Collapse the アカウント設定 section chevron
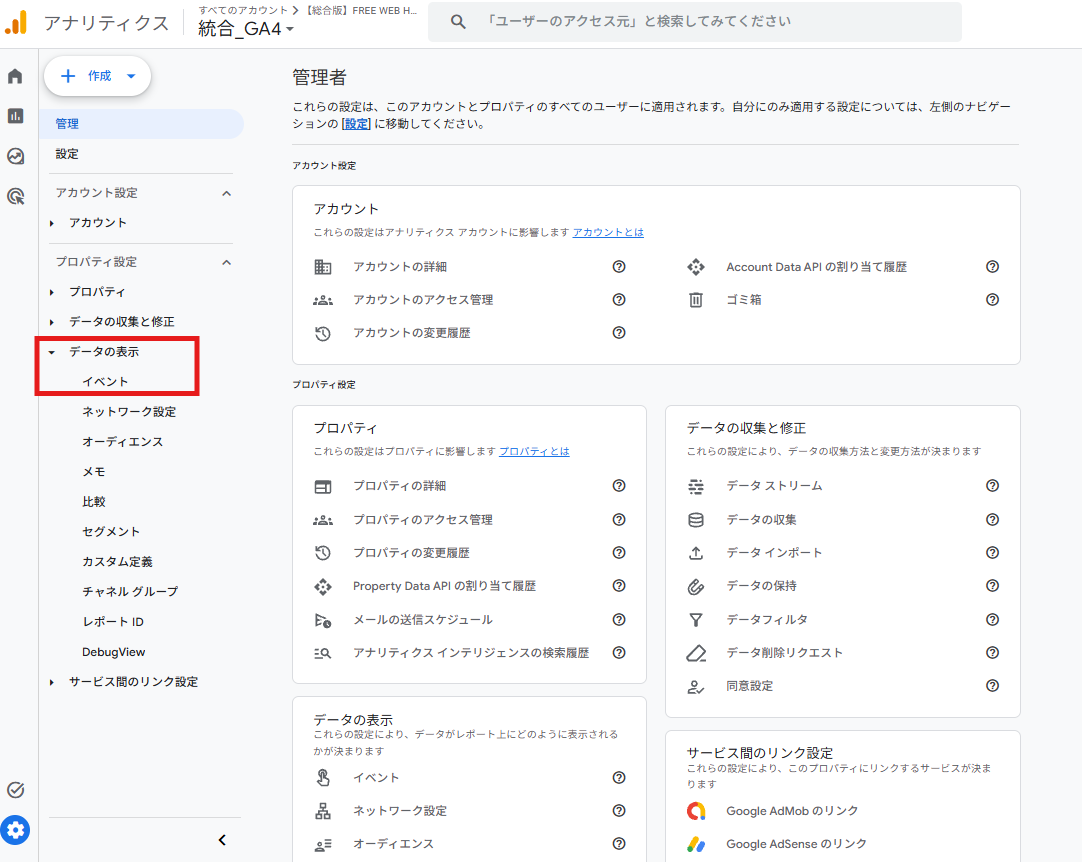1082x862 pixels. tap(226, 193)
